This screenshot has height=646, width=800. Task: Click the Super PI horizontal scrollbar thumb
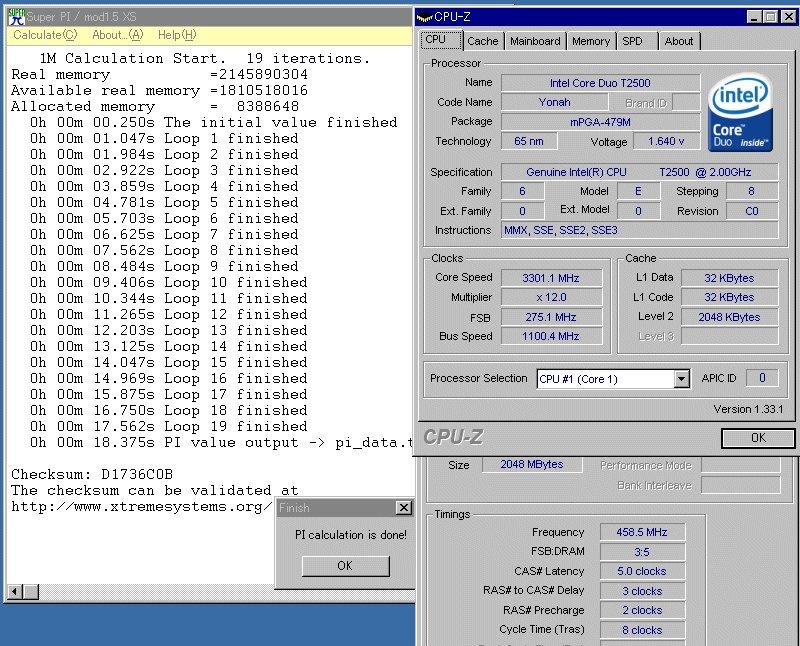[31, 592]
